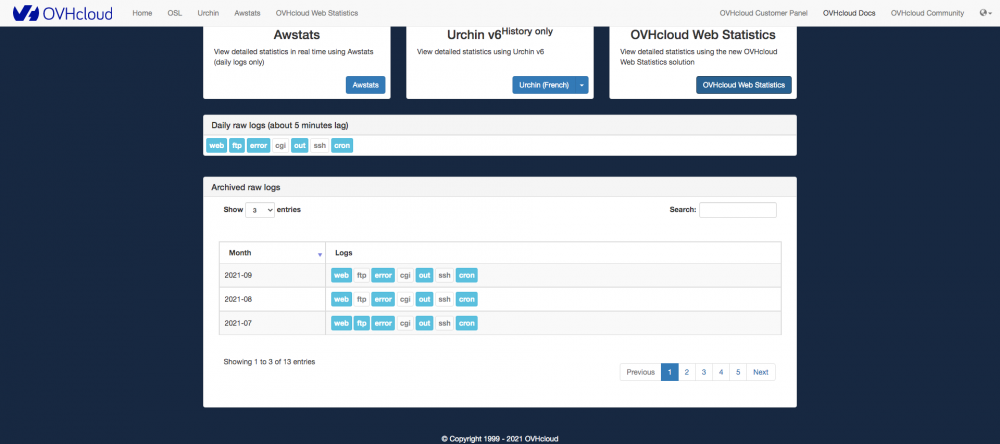Open out log for 2021-09

coord(424,276)
